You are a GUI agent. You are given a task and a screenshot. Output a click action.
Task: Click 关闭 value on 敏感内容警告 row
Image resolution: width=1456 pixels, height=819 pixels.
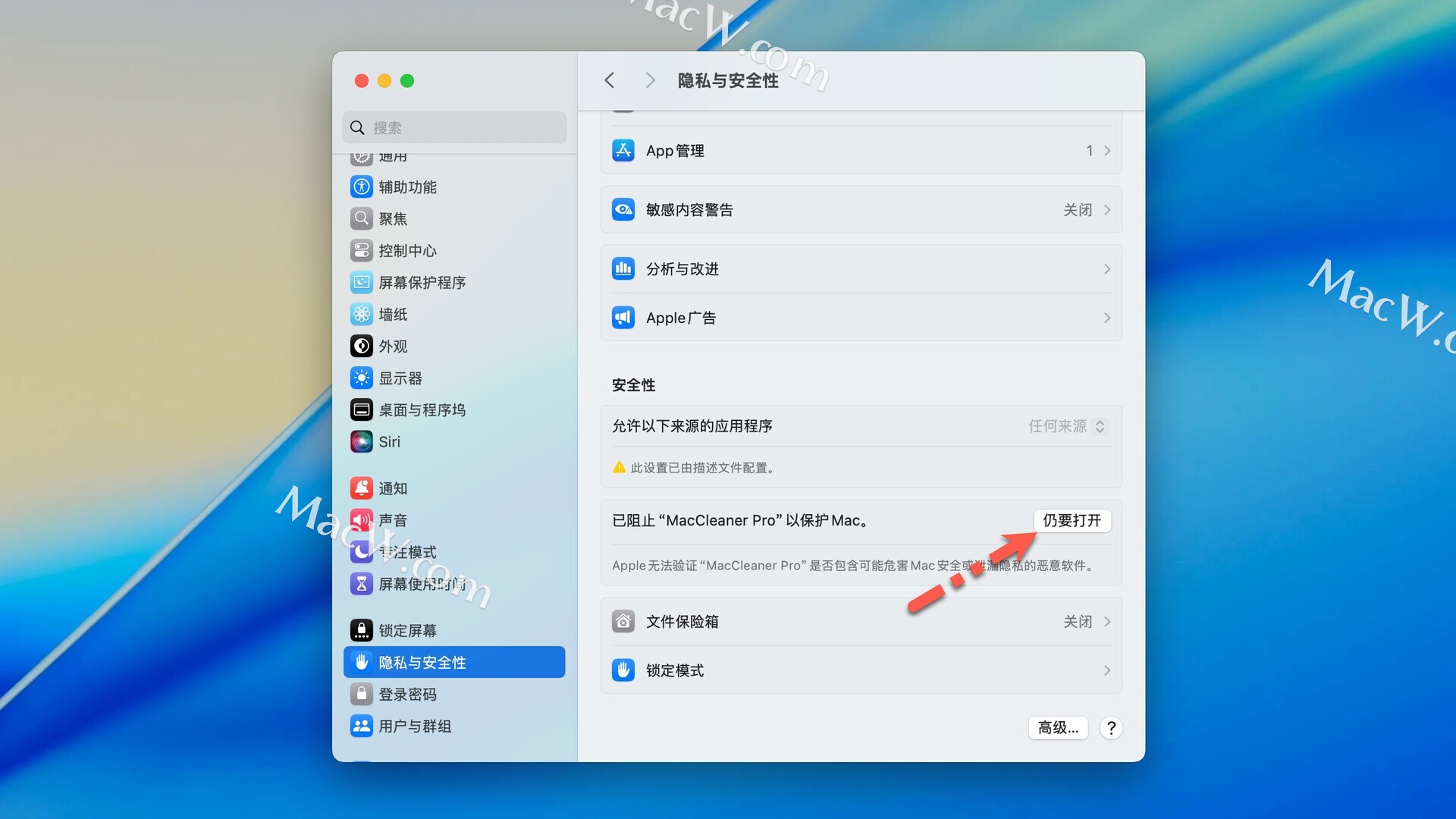pyautogui.click(x=1078, y=210)
